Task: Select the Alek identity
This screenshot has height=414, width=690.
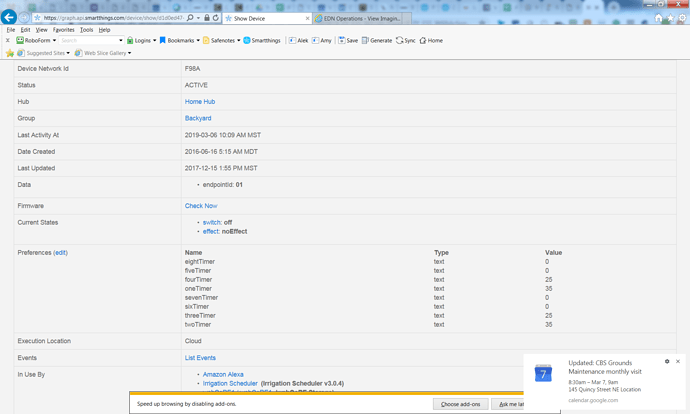Action: [x=298, y=40]
